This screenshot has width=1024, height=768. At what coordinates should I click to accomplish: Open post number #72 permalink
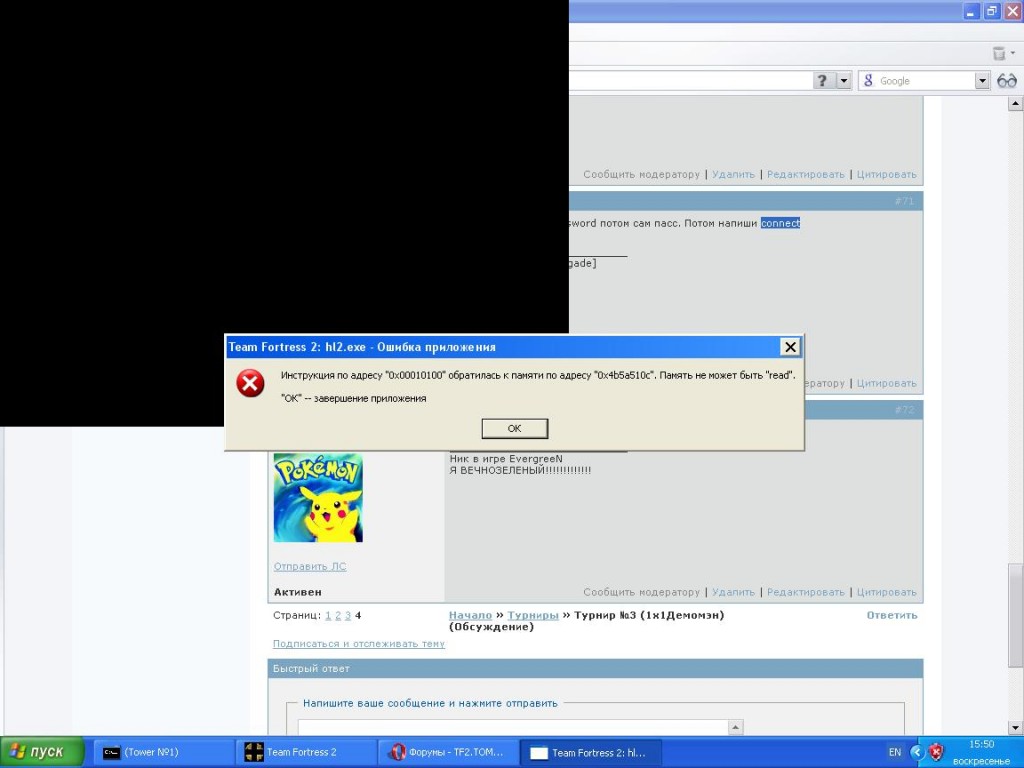(904, 410)
